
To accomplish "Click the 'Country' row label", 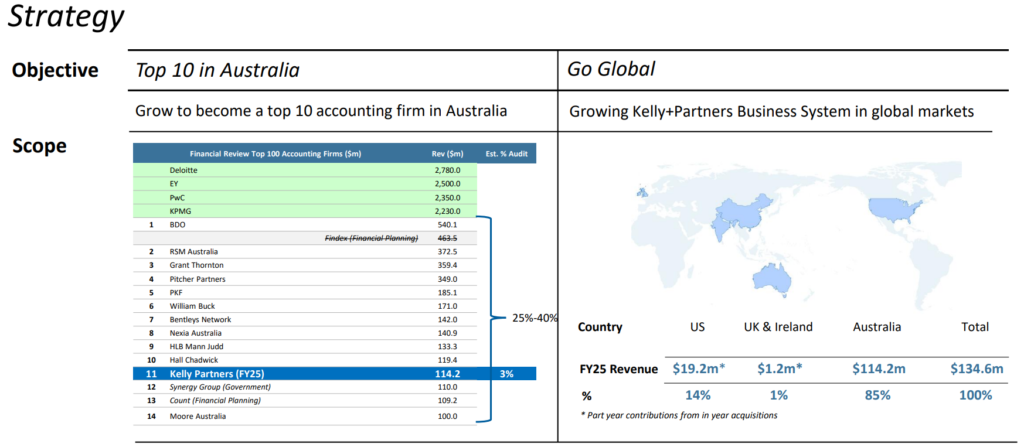I will 600,327.
